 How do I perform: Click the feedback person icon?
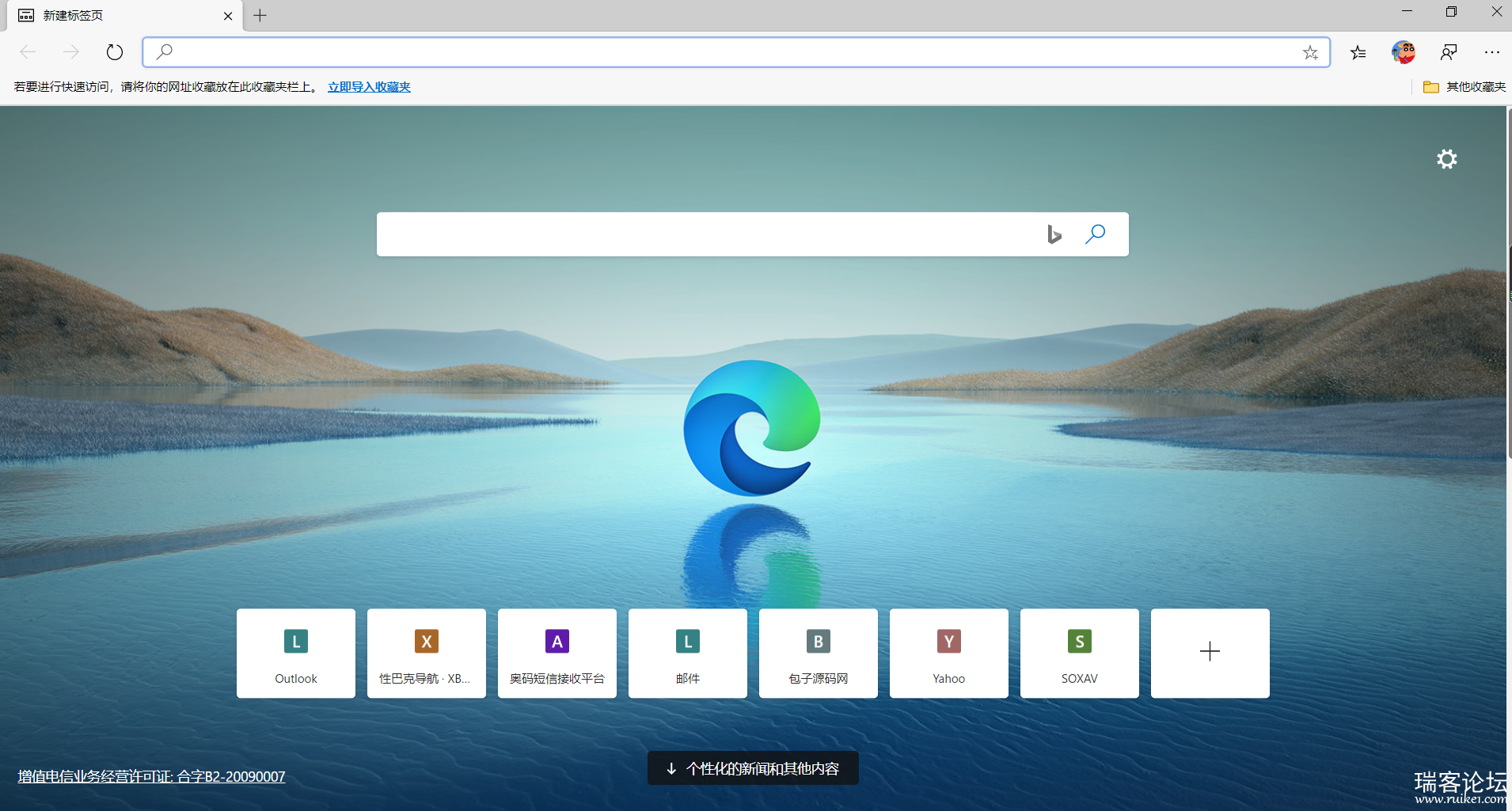point(1449,52)
